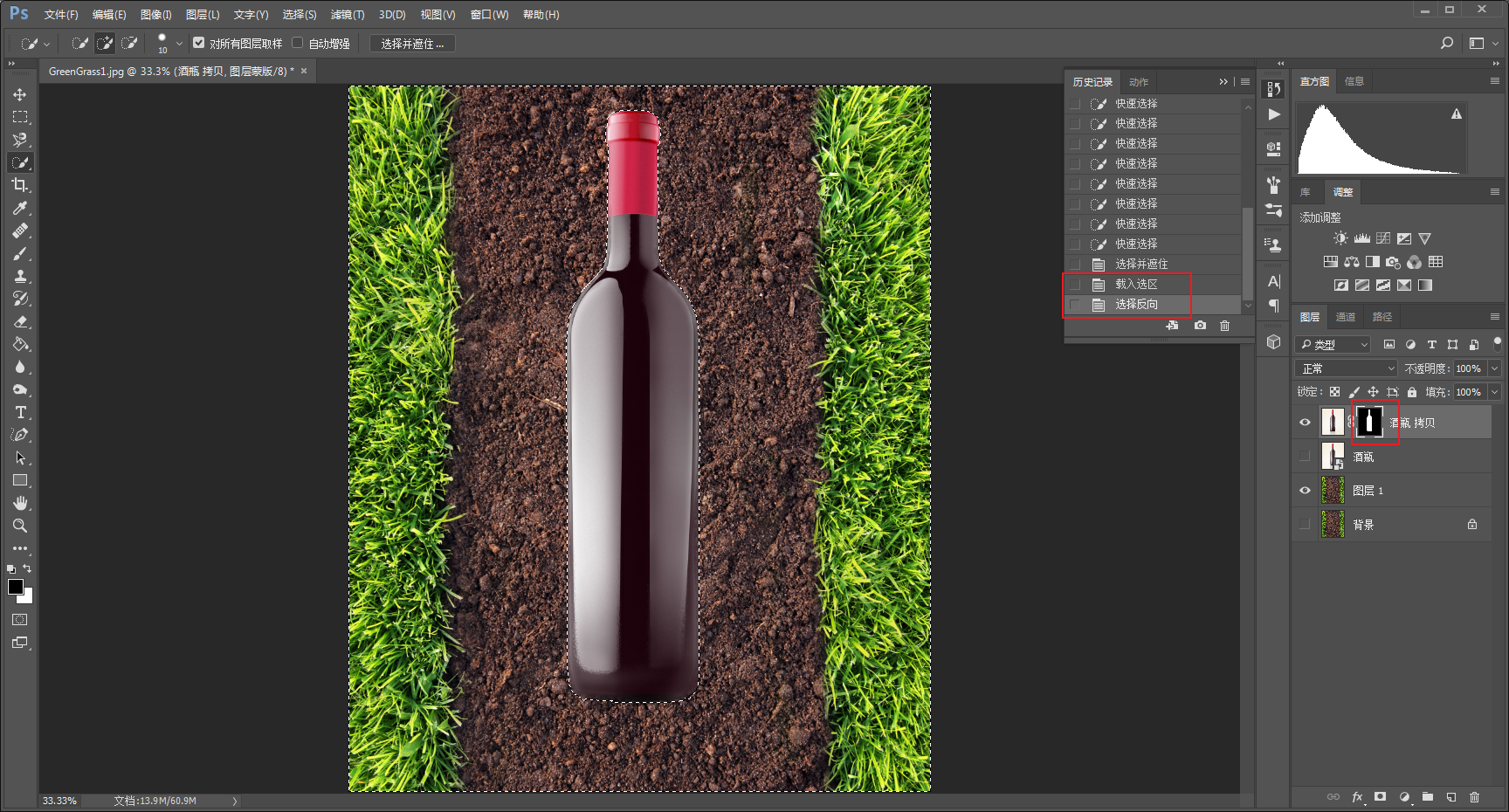Screen dimensions: 1509x812
Task: Uncheck 对所有图层取样 sample all layers
Action: tap(199, 43)
